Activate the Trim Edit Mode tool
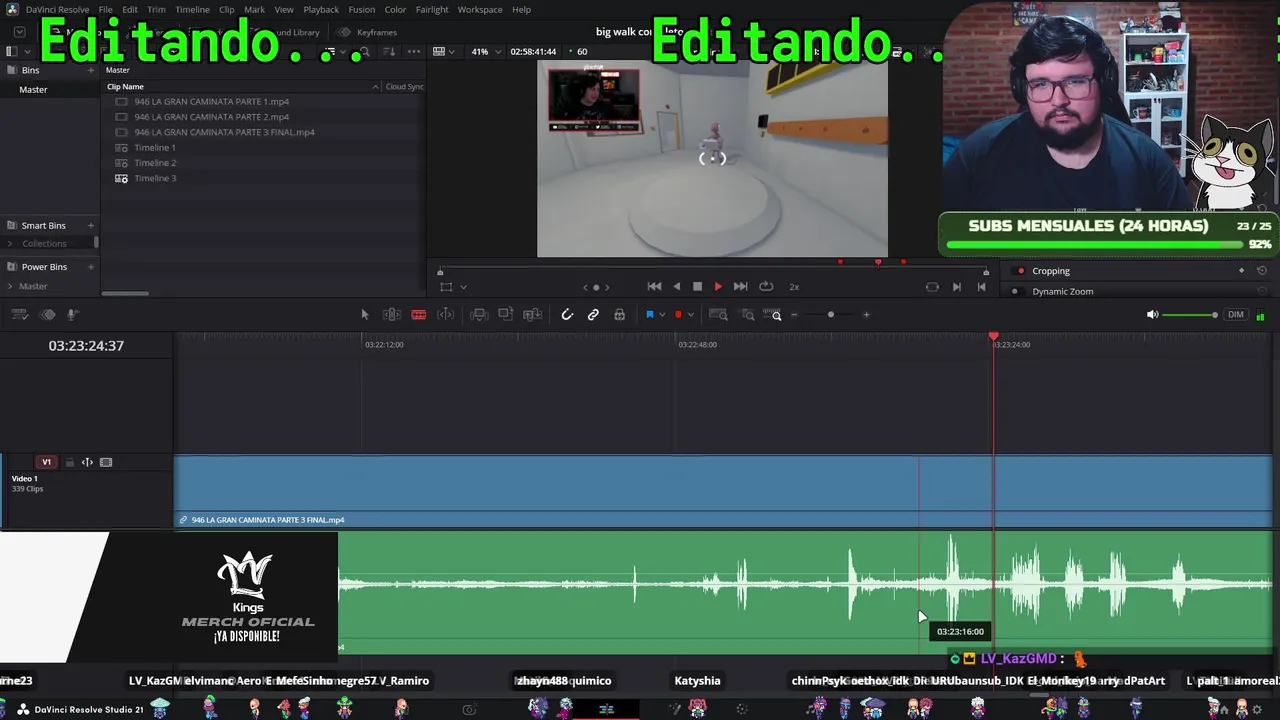This screenshot has width=1280, height=720. (x=392, y=315)
